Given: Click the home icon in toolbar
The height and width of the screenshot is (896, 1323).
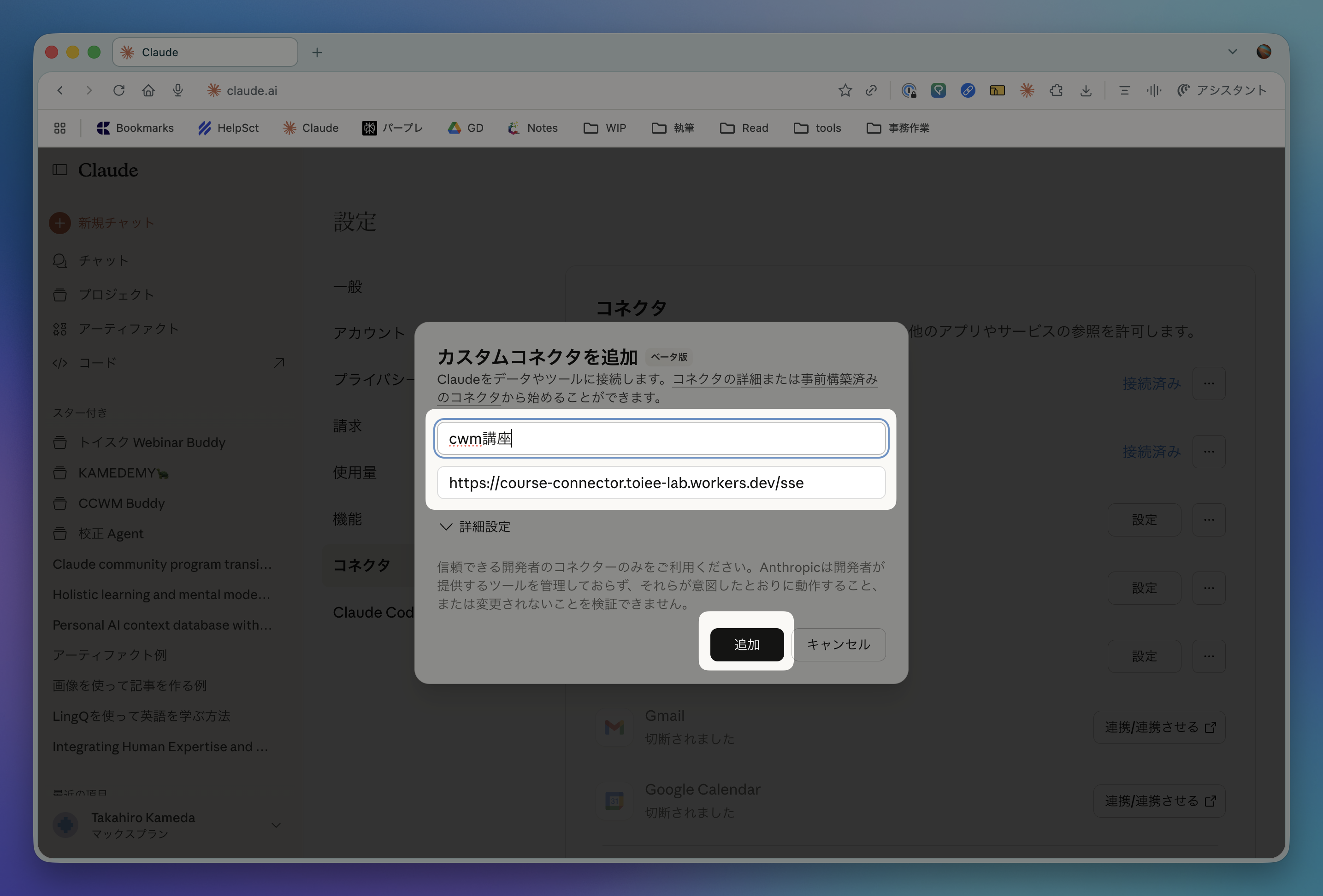Looking at the screenshot, I should 148,90.
